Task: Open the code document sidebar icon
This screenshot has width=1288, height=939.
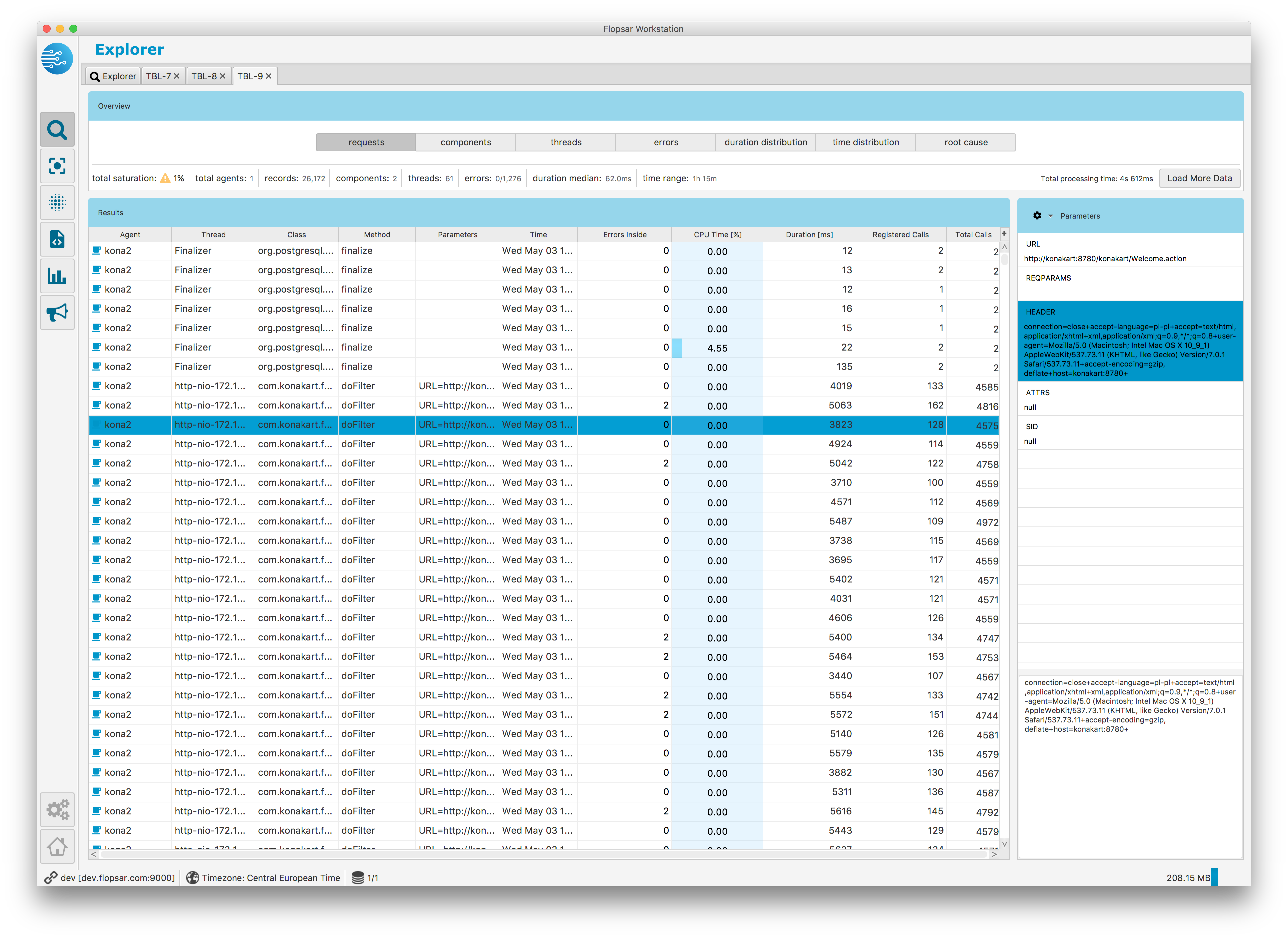Action: 57,239
